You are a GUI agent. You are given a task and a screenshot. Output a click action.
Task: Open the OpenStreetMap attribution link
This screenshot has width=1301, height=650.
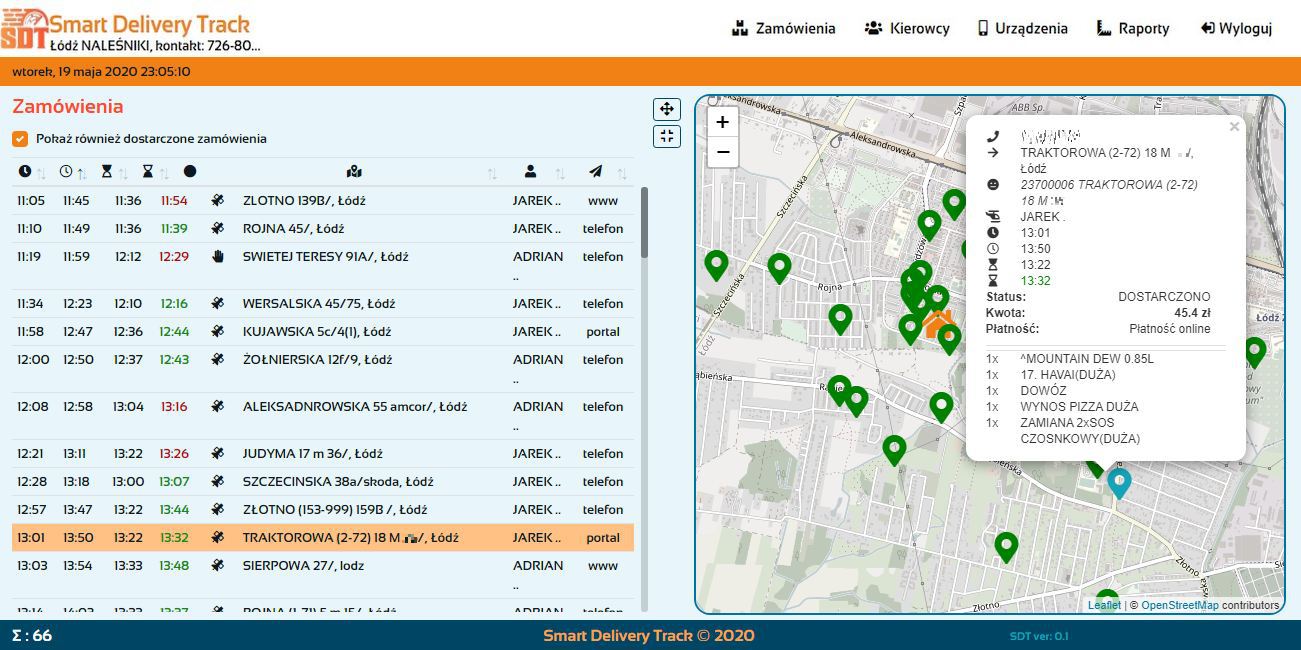pyautogui.click(x=1180, y=605)
